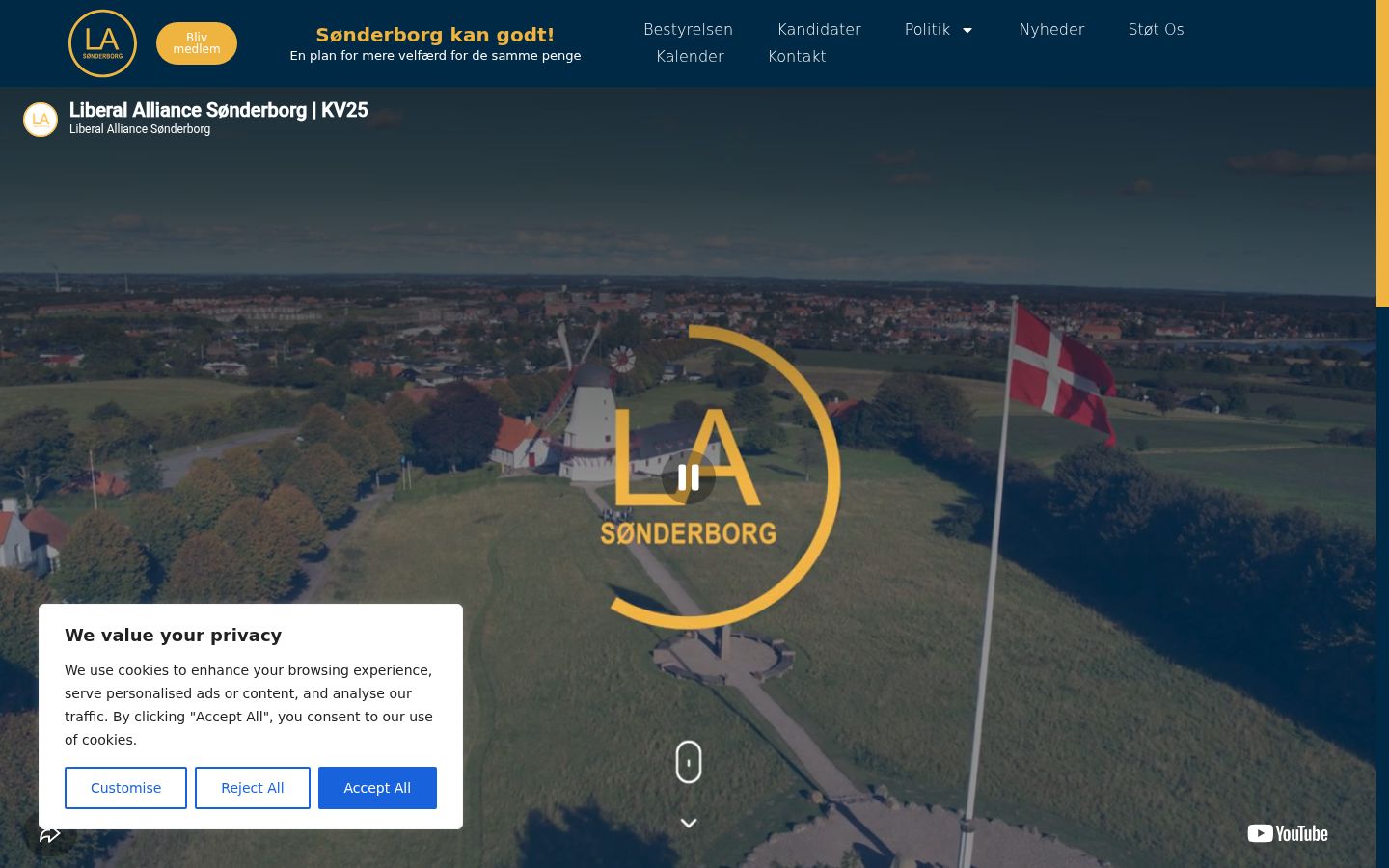Accept all cookies

pos(377,788)
